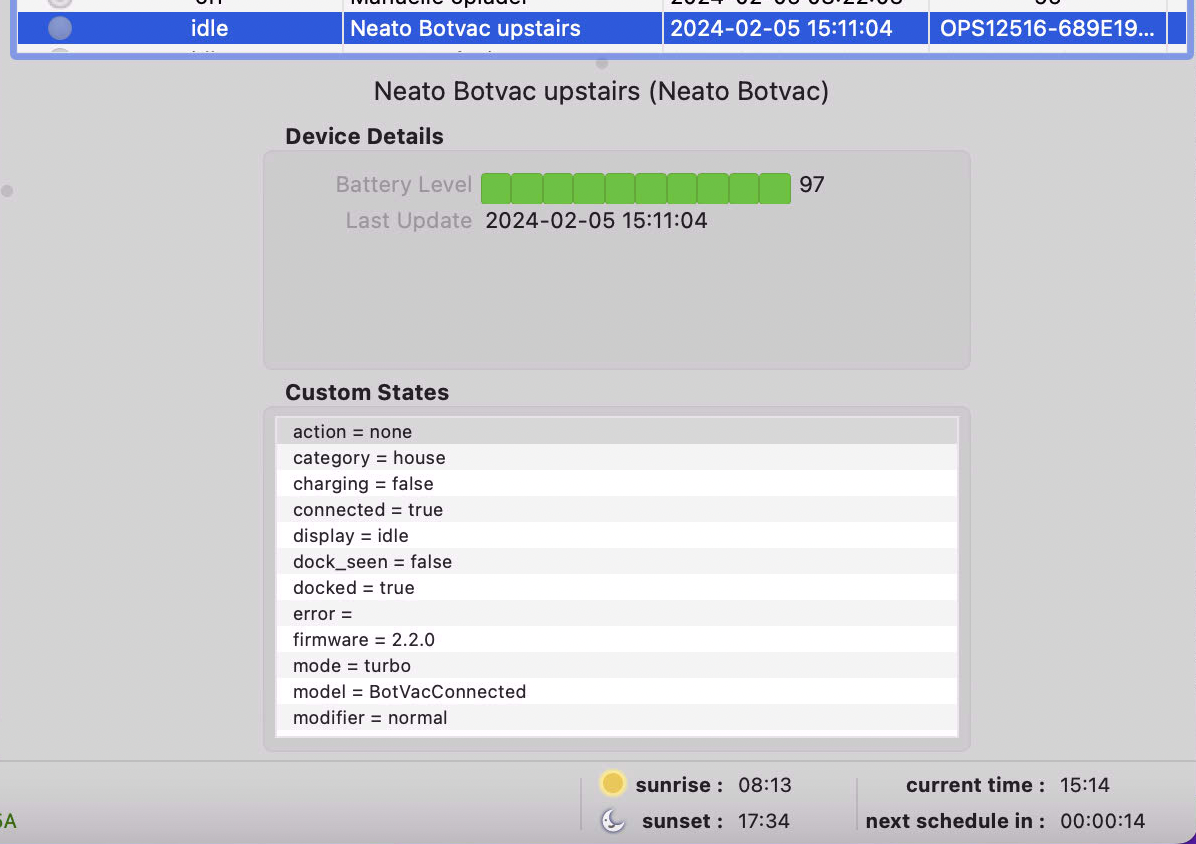This screenshot has height=844, width=1196.
Task: Select the 'category = house' custom state row
Action: [616, 457]
